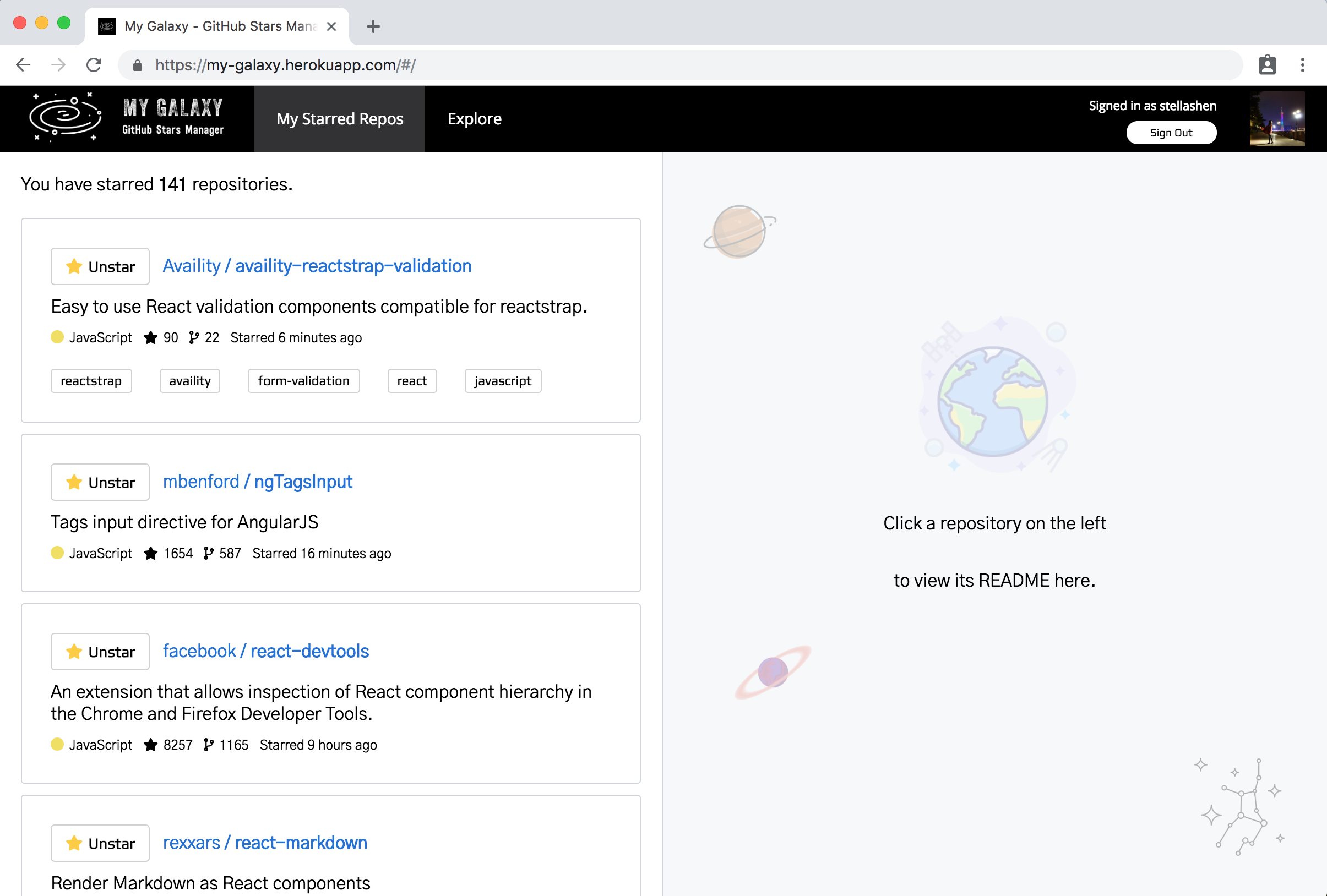Open the facebook/react-devtools repository link
This screenshot has width=1327, height=896.
265,651
